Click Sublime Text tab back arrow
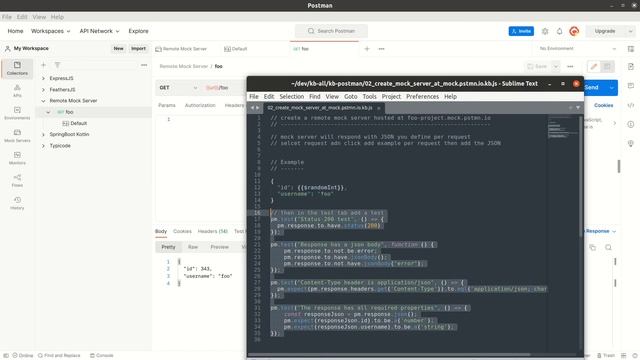 click(x=252, y=108)
